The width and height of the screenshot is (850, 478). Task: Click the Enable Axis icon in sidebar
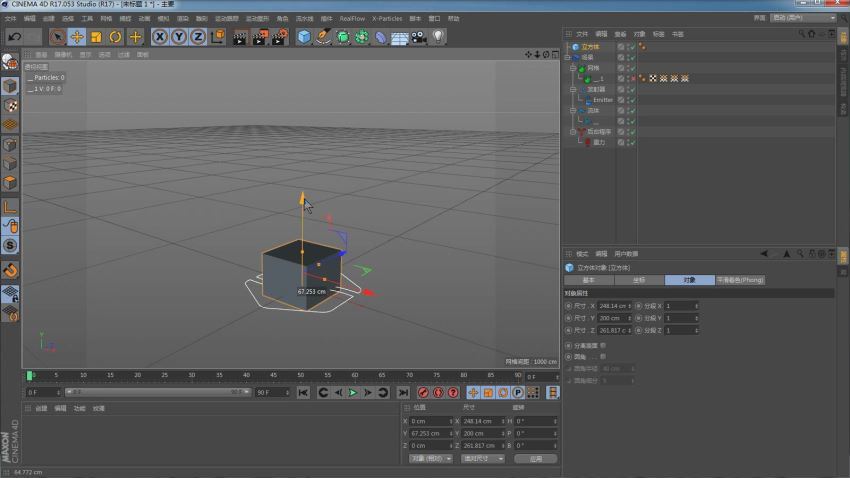(10, 206)
